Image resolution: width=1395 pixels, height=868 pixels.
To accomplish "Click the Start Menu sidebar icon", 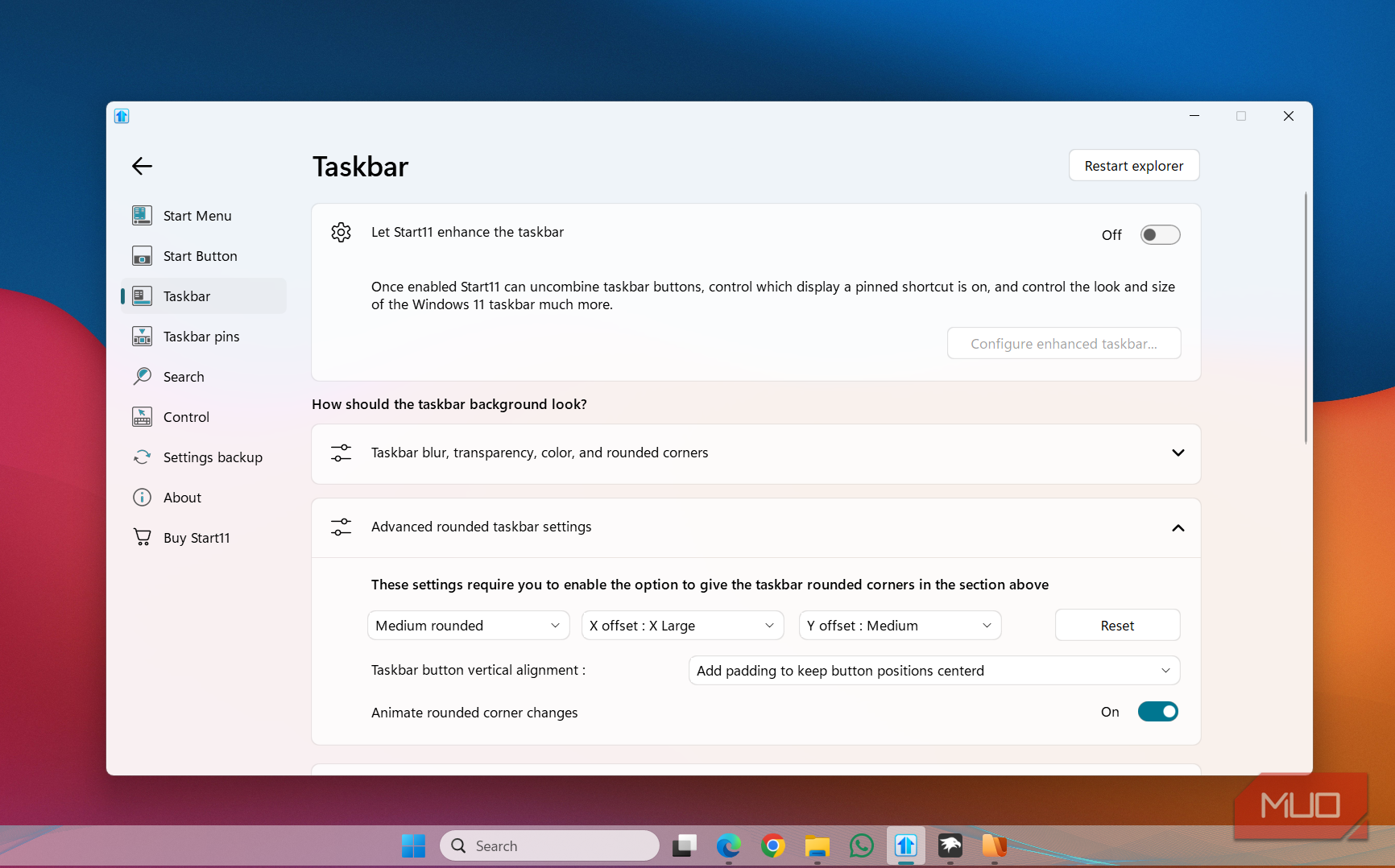I will [142, 215].
